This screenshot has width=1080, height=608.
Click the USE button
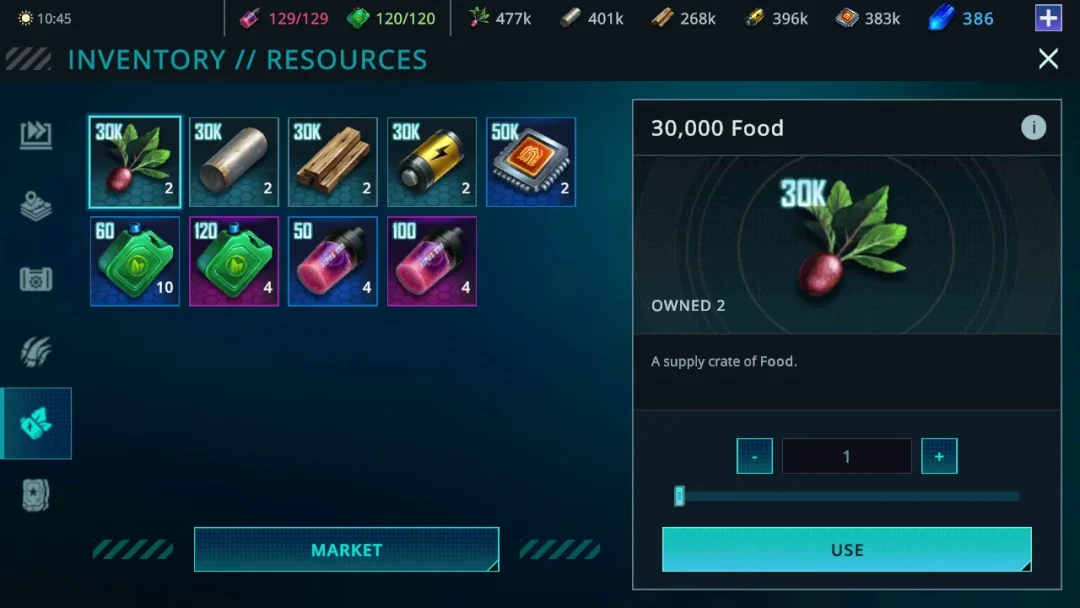(x=847, y=549)
